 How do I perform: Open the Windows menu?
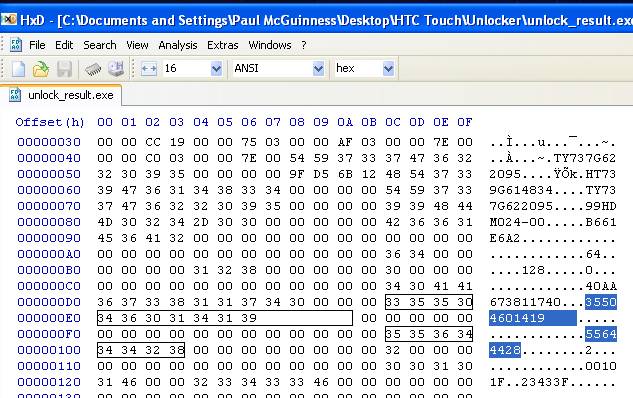click(x=270, y=45)
